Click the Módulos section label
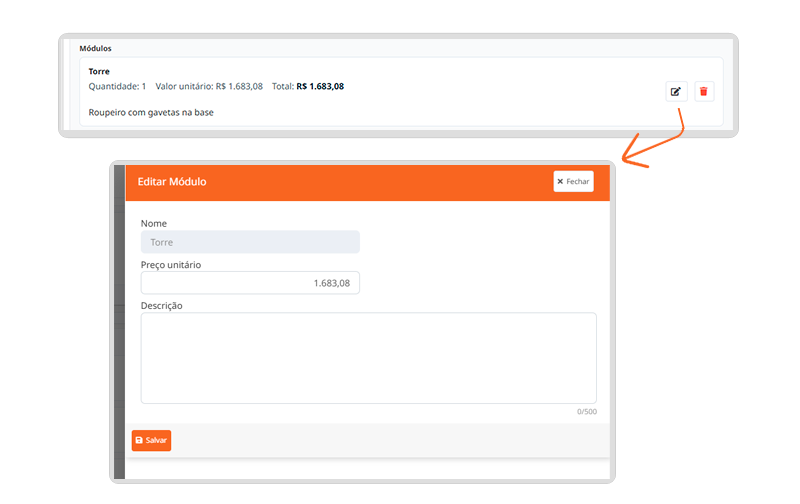Image resolution: width=800 pixels, height=504 pixels. coord(95,48)
